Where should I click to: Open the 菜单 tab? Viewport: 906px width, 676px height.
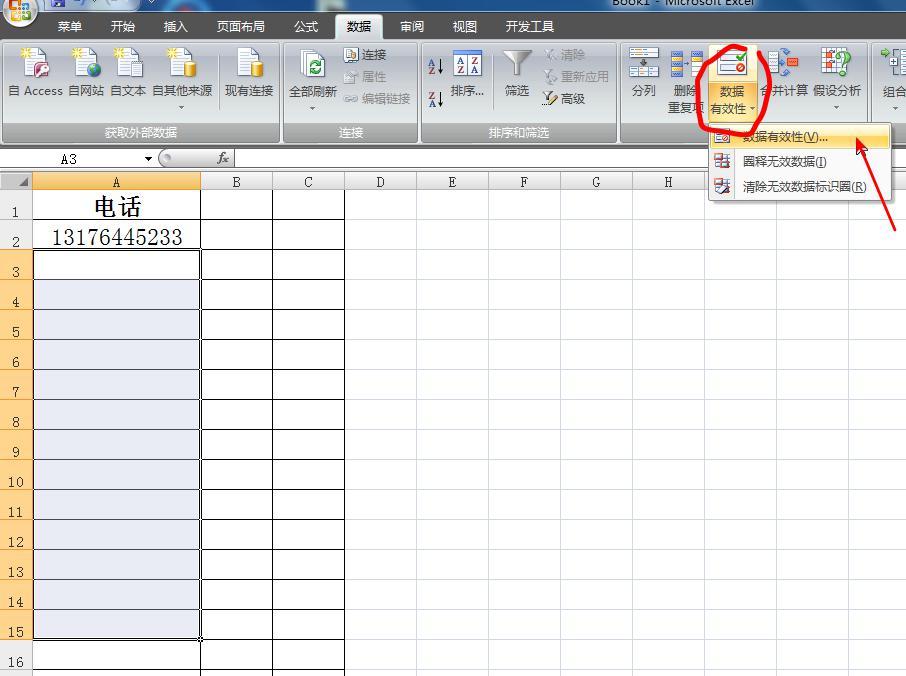[x=69, y=27]
